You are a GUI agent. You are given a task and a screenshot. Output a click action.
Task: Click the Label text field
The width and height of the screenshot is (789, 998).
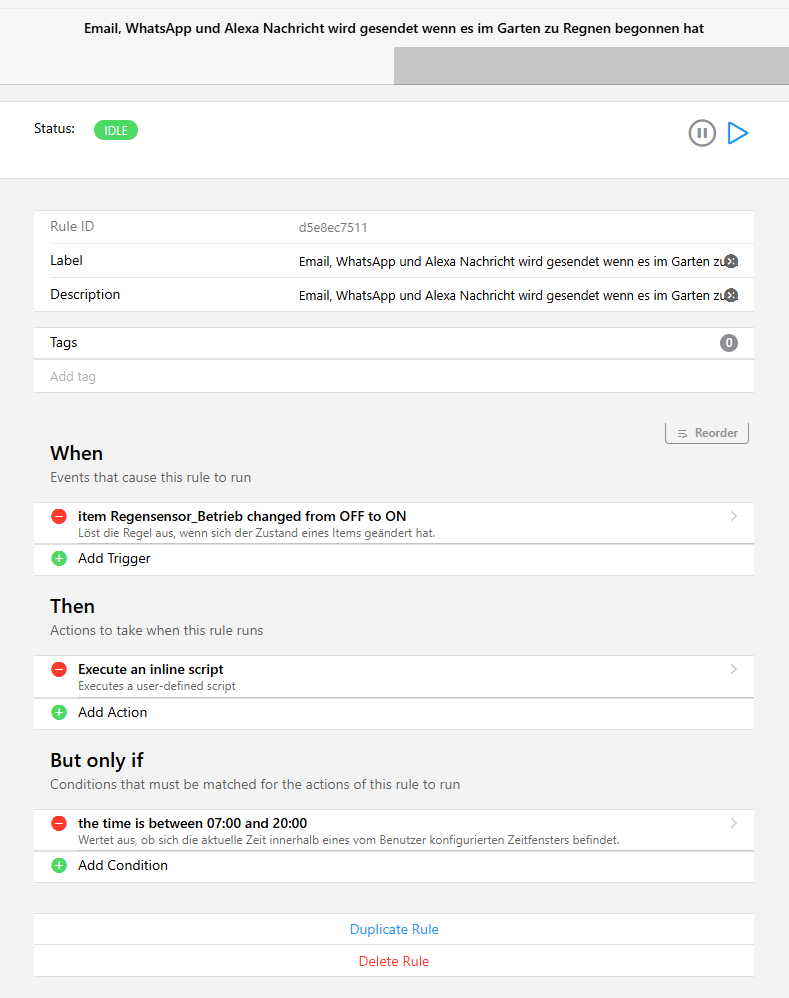coord(508,261)
